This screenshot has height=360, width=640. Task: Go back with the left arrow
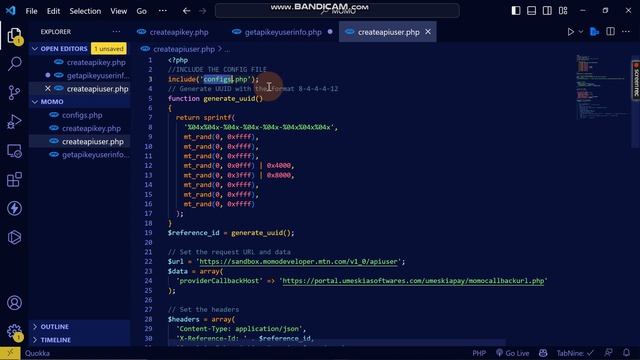(187, 11)
